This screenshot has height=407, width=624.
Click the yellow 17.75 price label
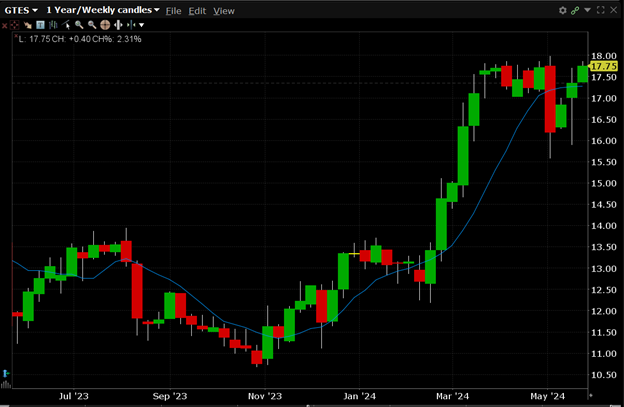coord(604,66)
